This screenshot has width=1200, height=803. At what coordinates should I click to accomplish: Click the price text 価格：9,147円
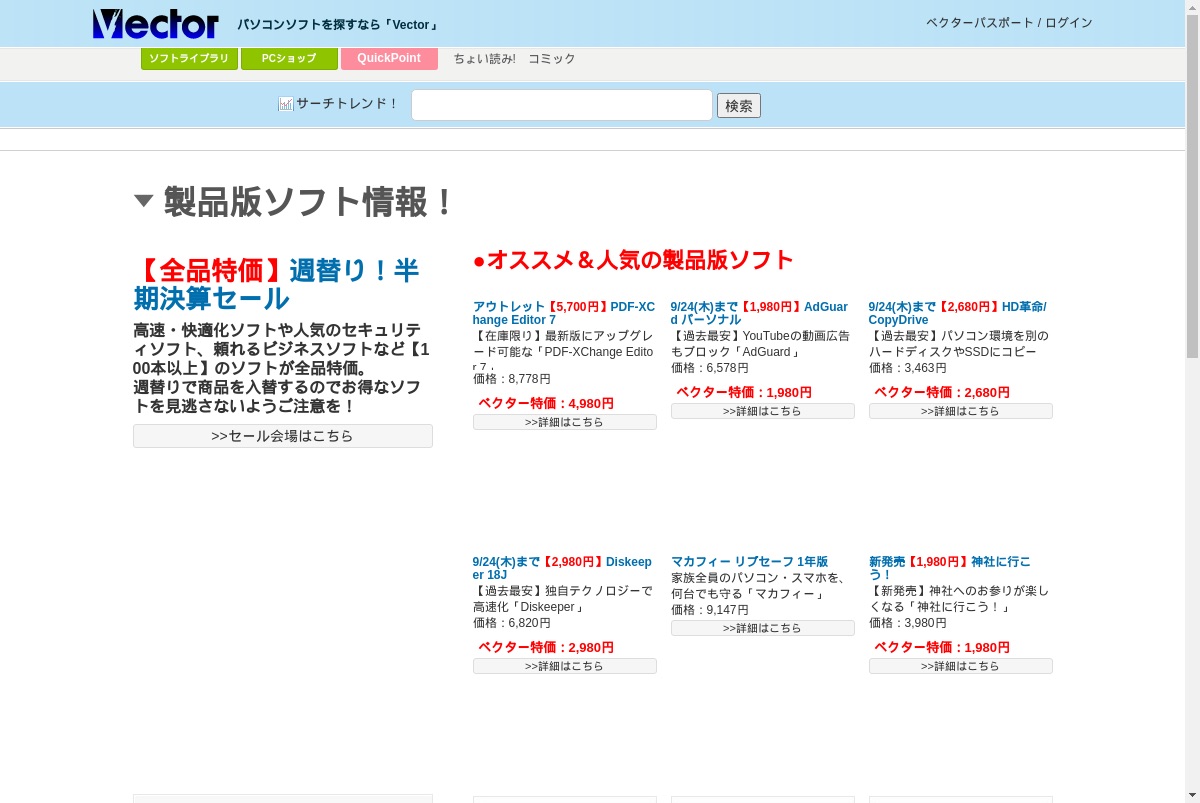tap(710, 610)
